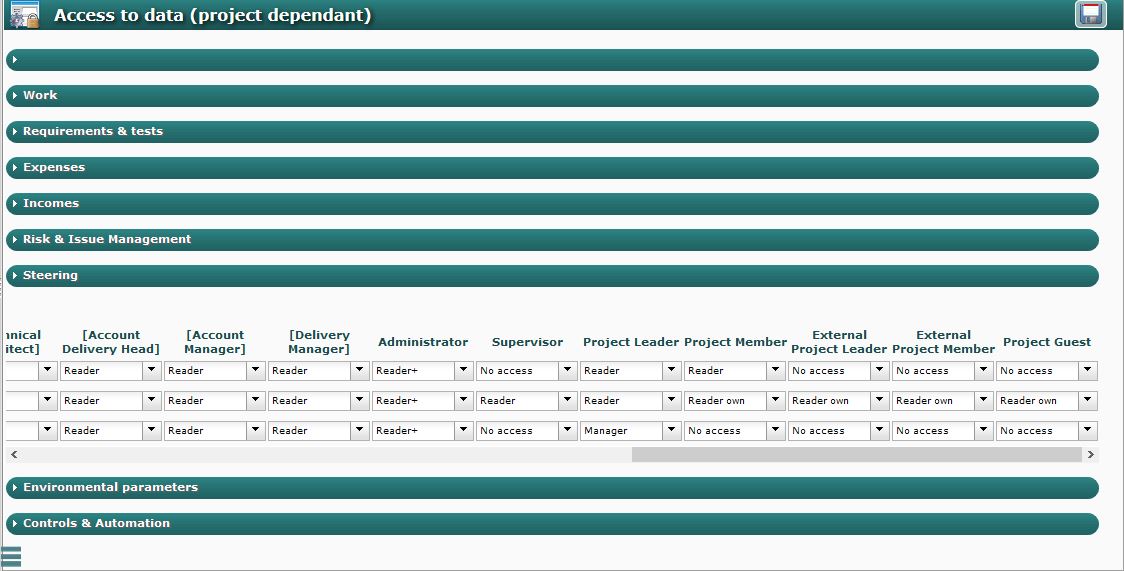Viewport: 1124px width, 571px height.
Task: Expand the Environmental parameters section
Action: click(x=552, y=488)
